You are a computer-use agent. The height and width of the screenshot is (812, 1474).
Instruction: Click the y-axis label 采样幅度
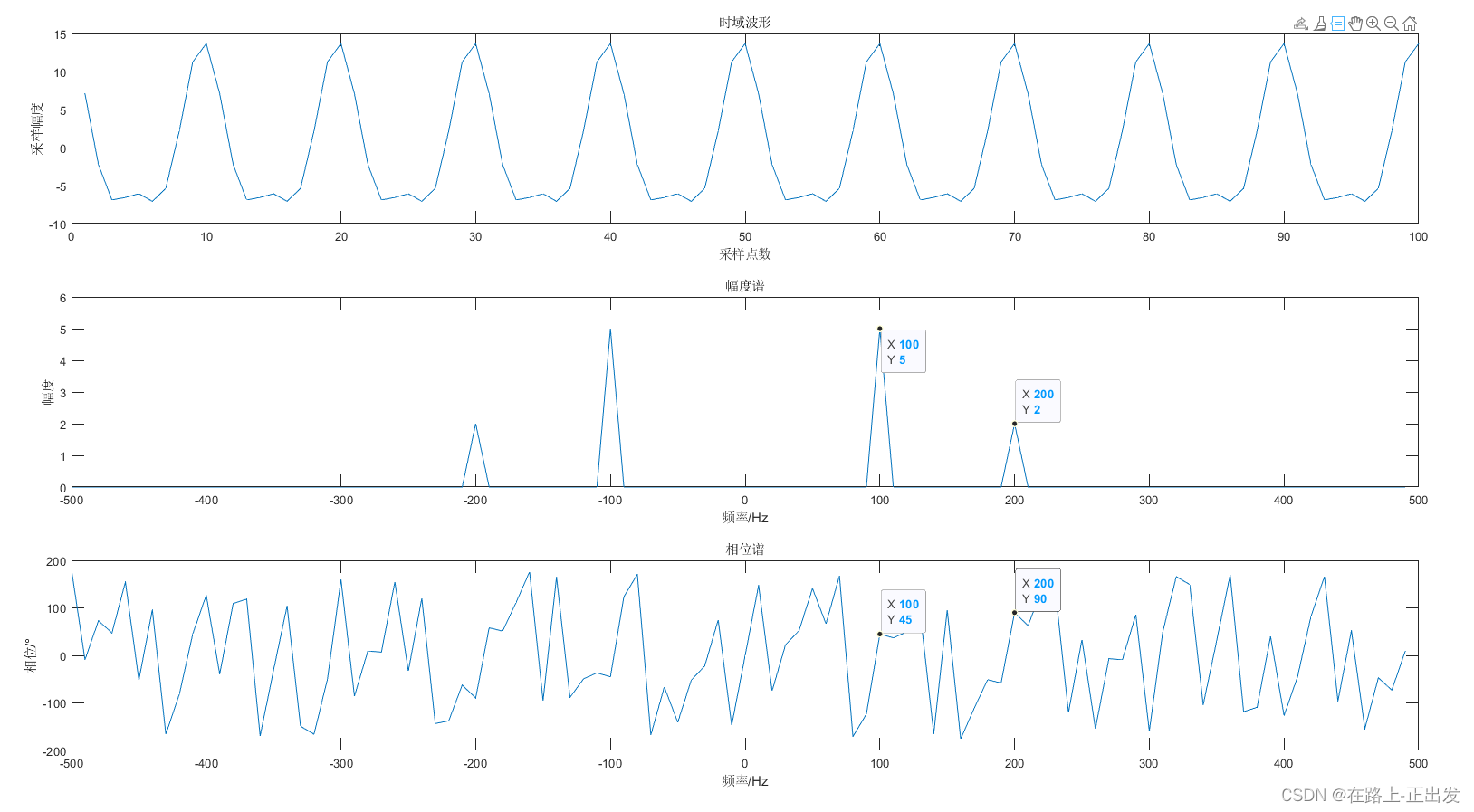[x=37, y=129]
